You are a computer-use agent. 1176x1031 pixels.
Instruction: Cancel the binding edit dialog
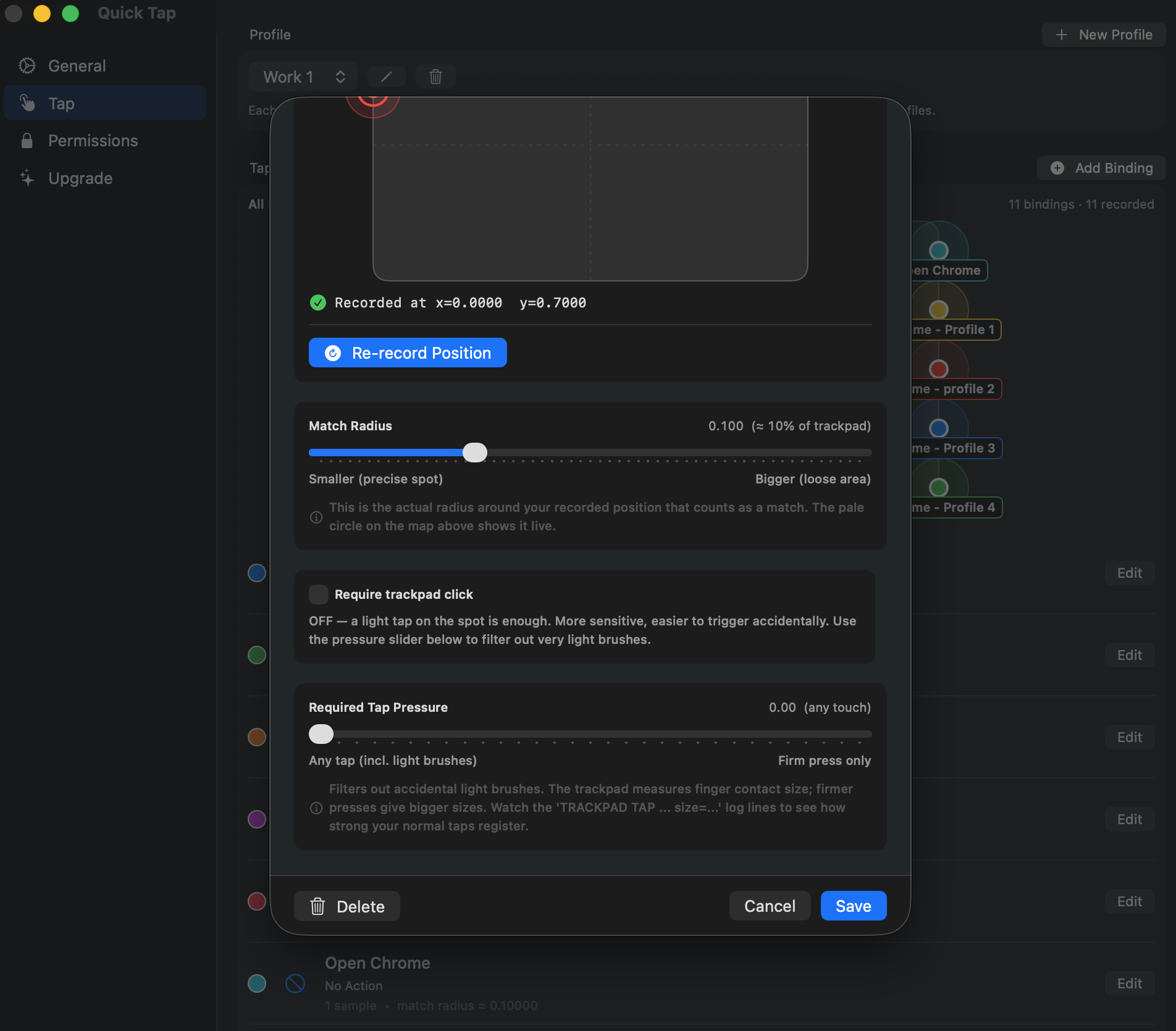pos(770,906)
